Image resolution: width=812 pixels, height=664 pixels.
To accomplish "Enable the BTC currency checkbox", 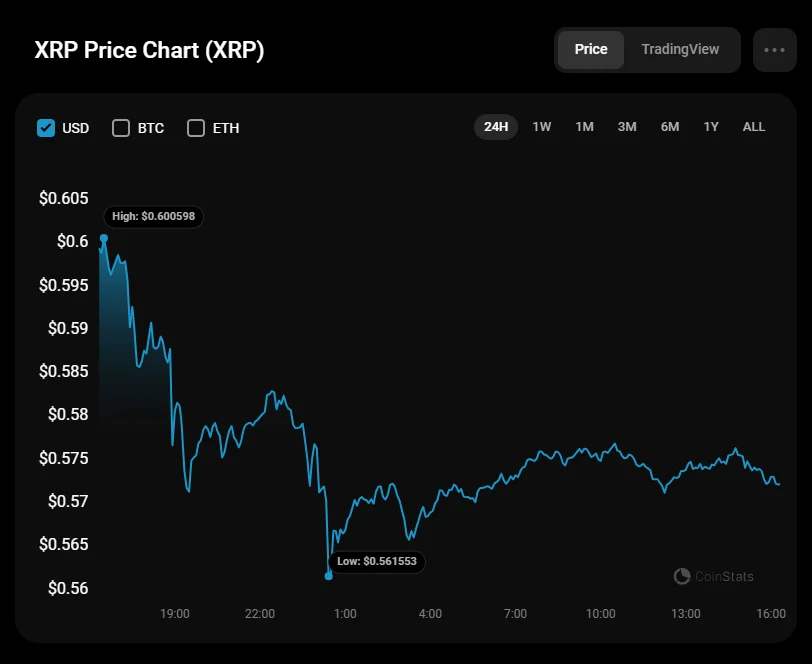I will pos(121,128).
